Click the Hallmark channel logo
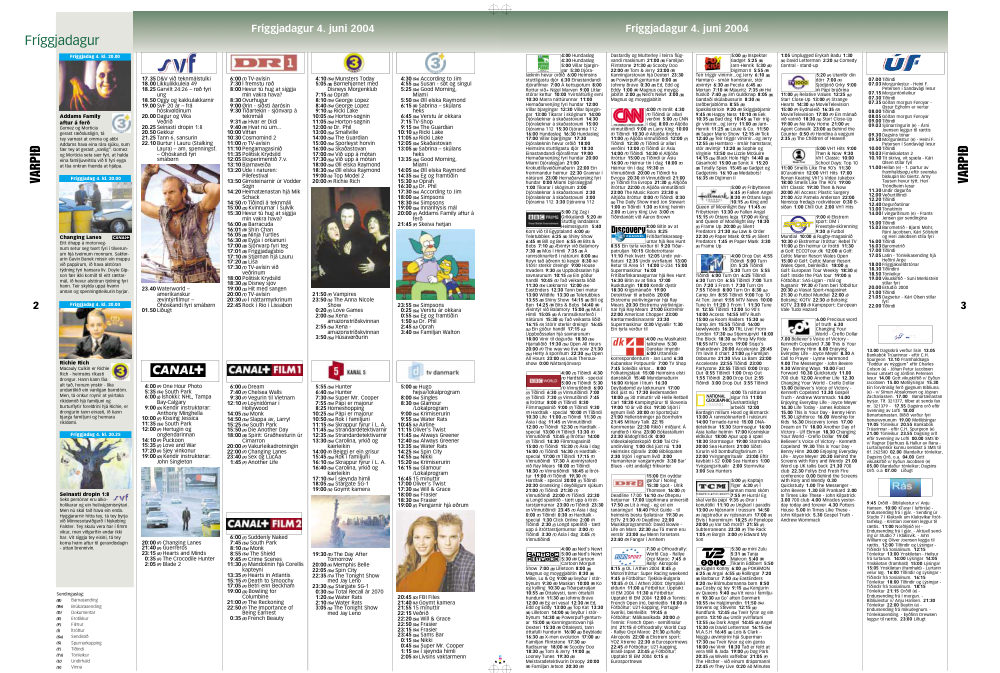Image resolution: width=1000 pixels, height=673 pixels. [x=712, y=197]
